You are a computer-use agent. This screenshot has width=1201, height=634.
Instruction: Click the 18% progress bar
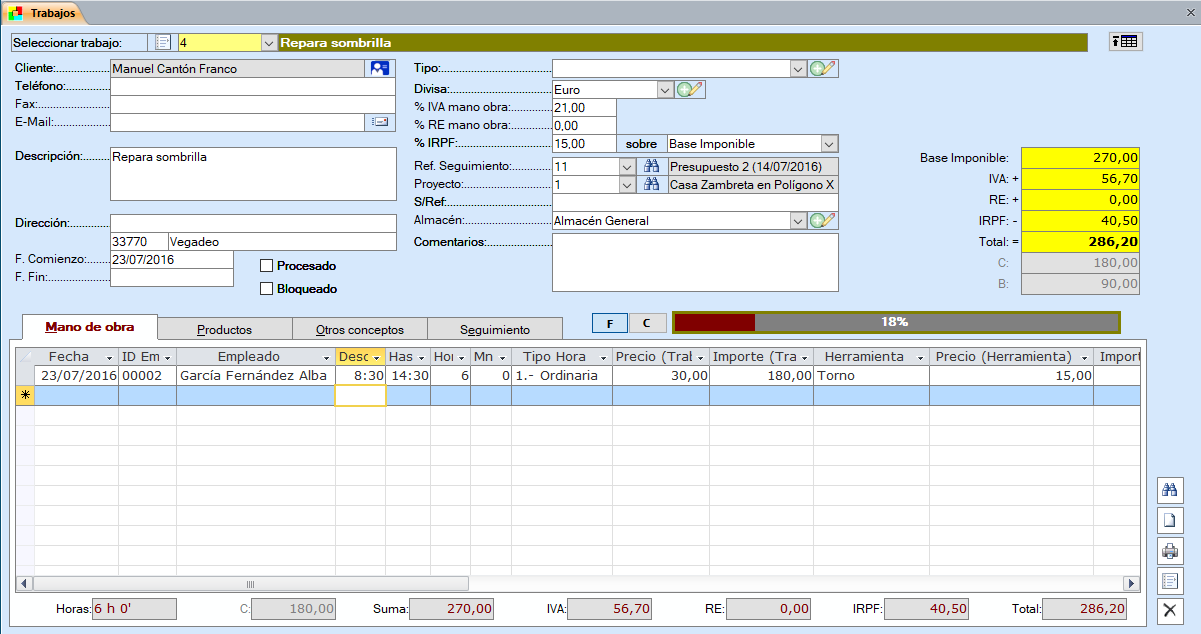coord(895,322)
